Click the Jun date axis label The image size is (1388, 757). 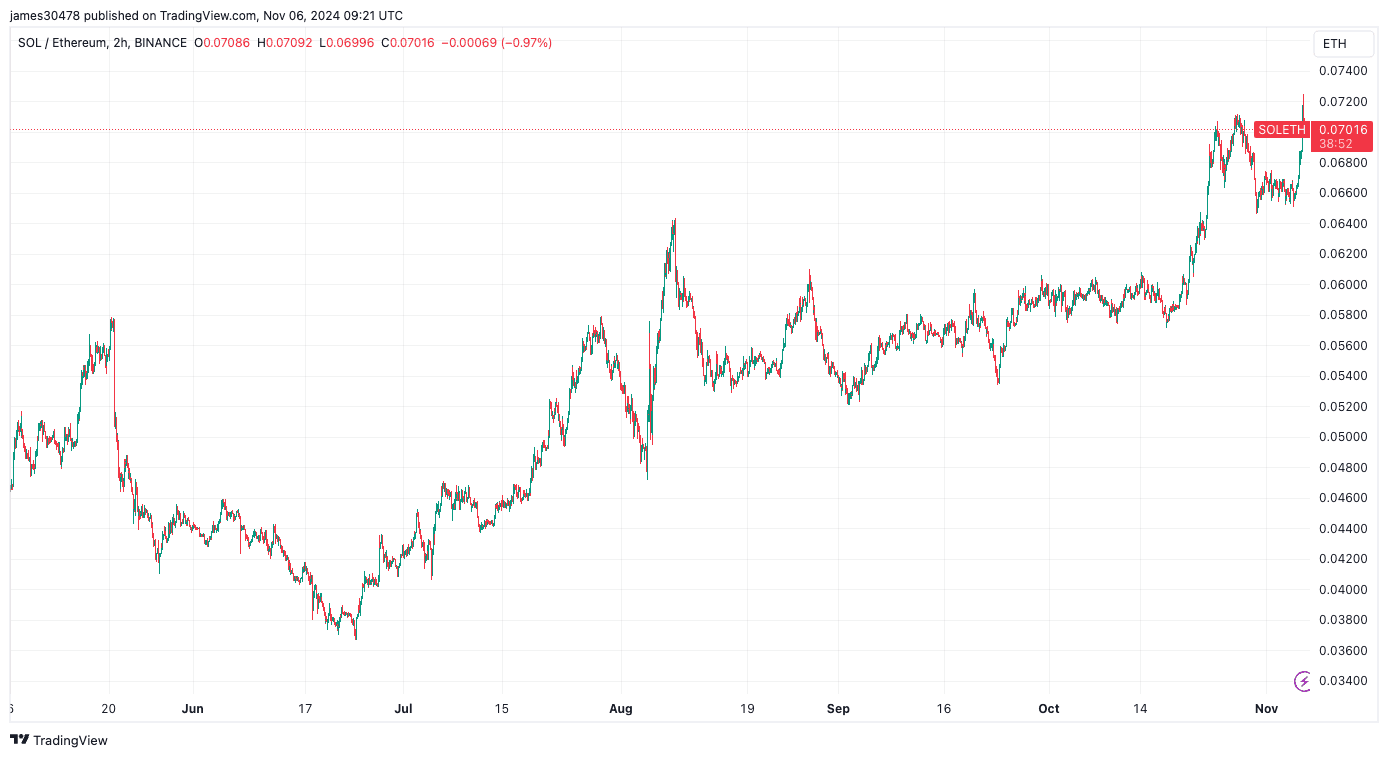point(193,709)
